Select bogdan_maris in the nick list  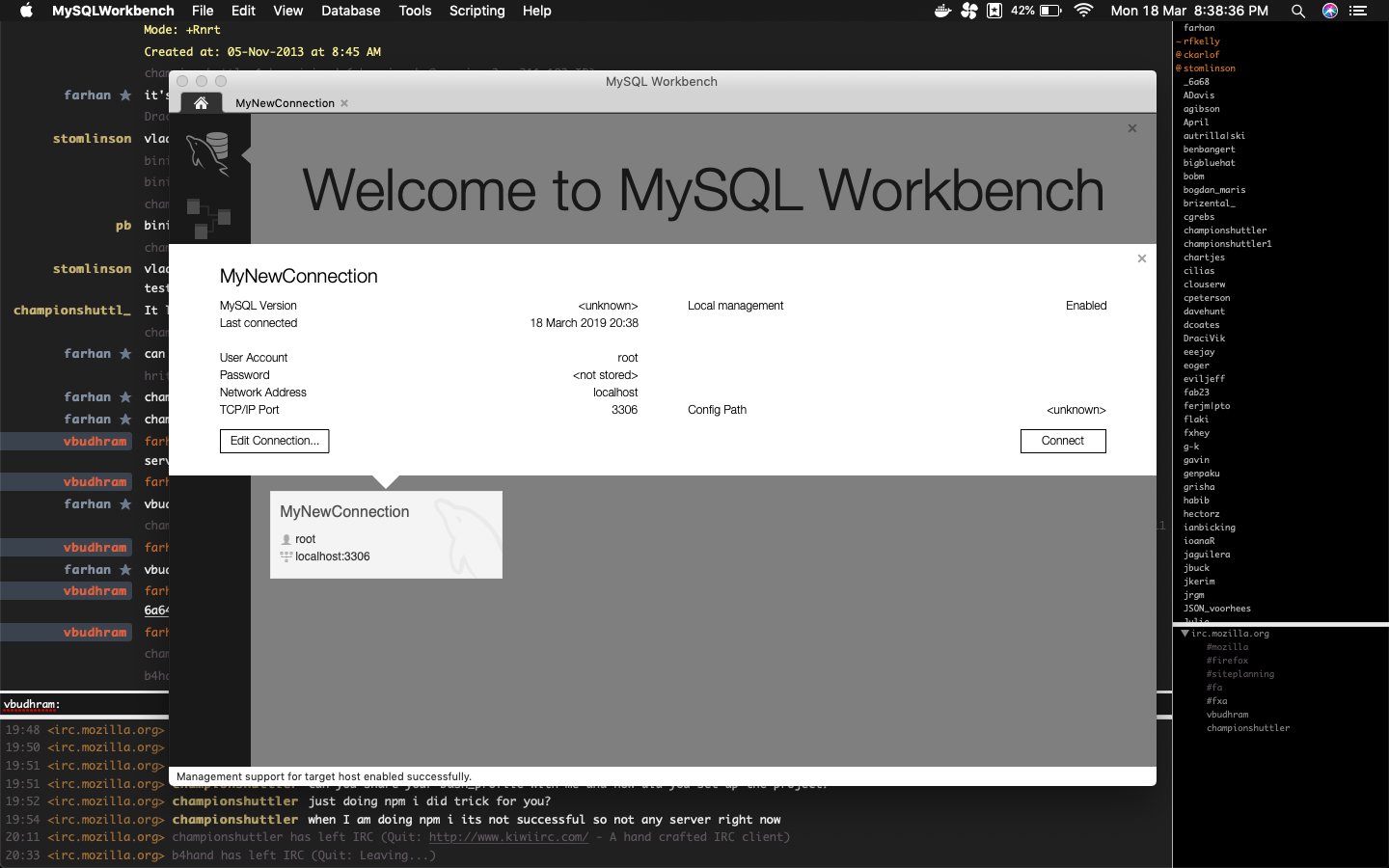[x=1214, y=190]
